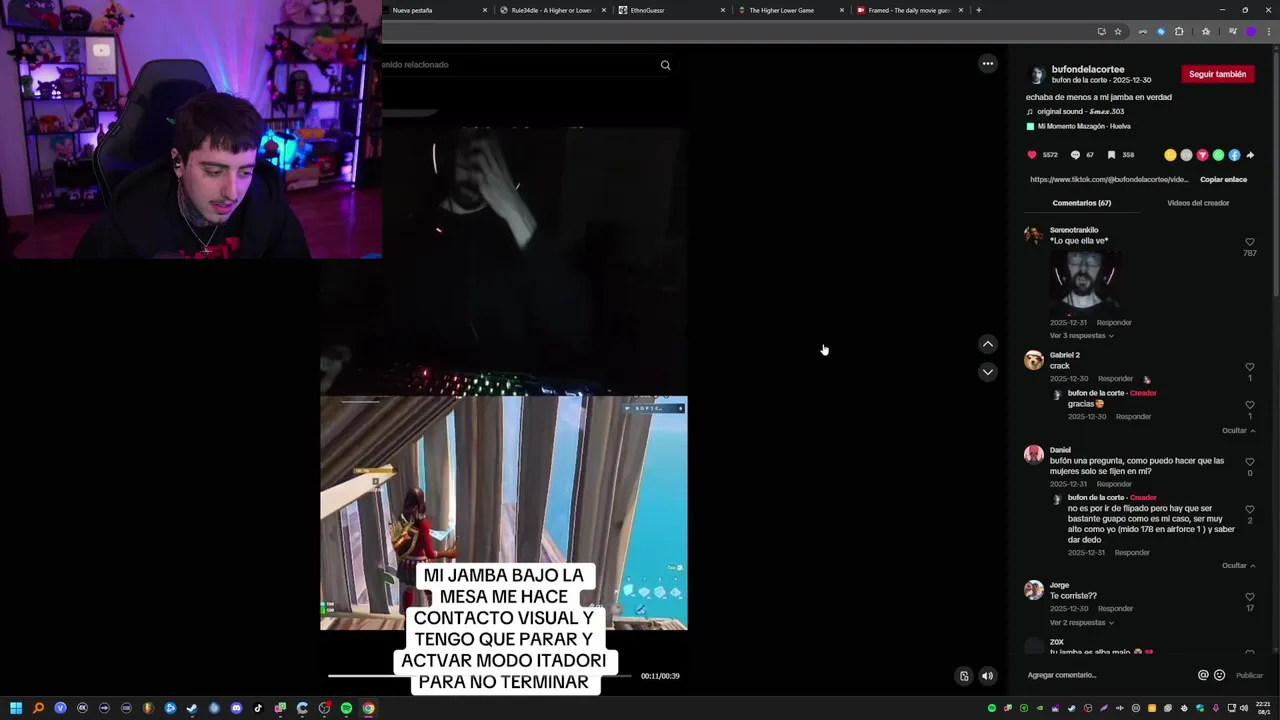This screenshot has height=720, width=1280.
Task: Close the 'EthnoGuessr' browser tab
Action: tap(723, 10)
